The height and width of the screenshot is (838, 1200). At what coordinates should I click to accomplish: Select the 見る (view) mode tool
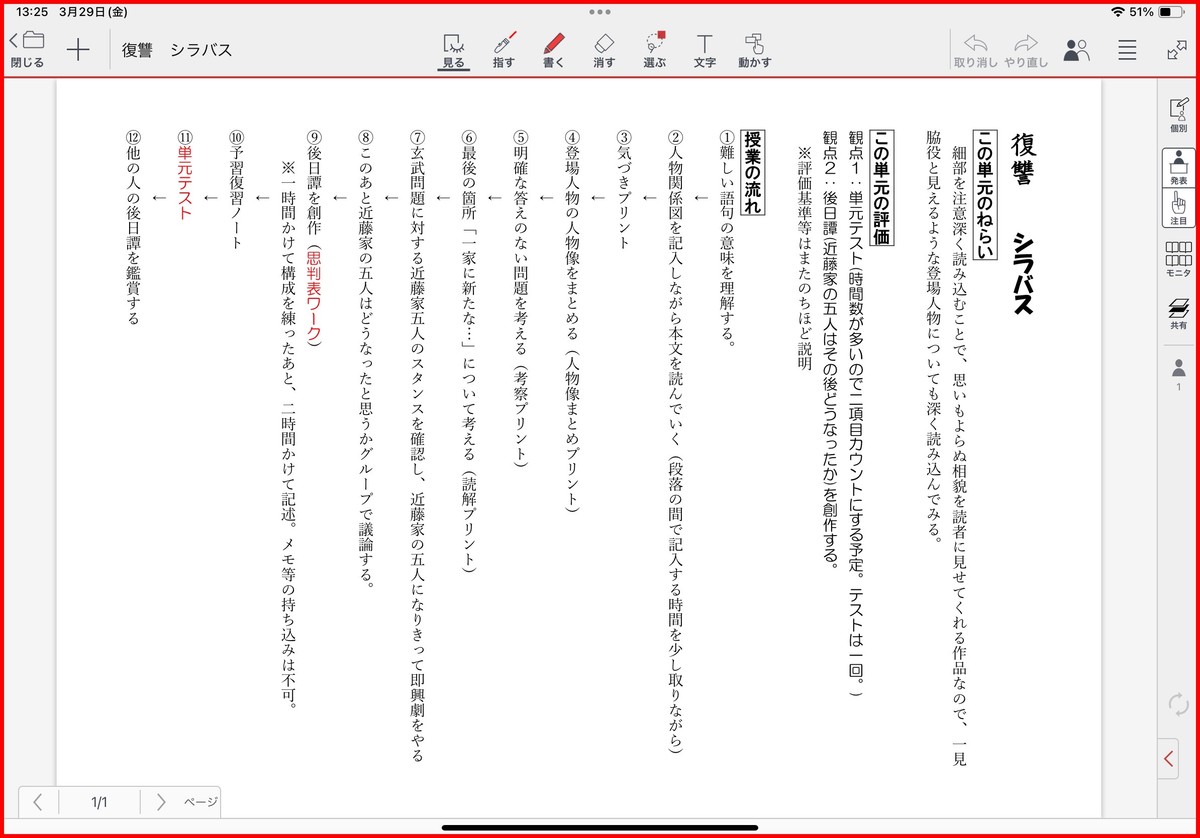[454, 49]
